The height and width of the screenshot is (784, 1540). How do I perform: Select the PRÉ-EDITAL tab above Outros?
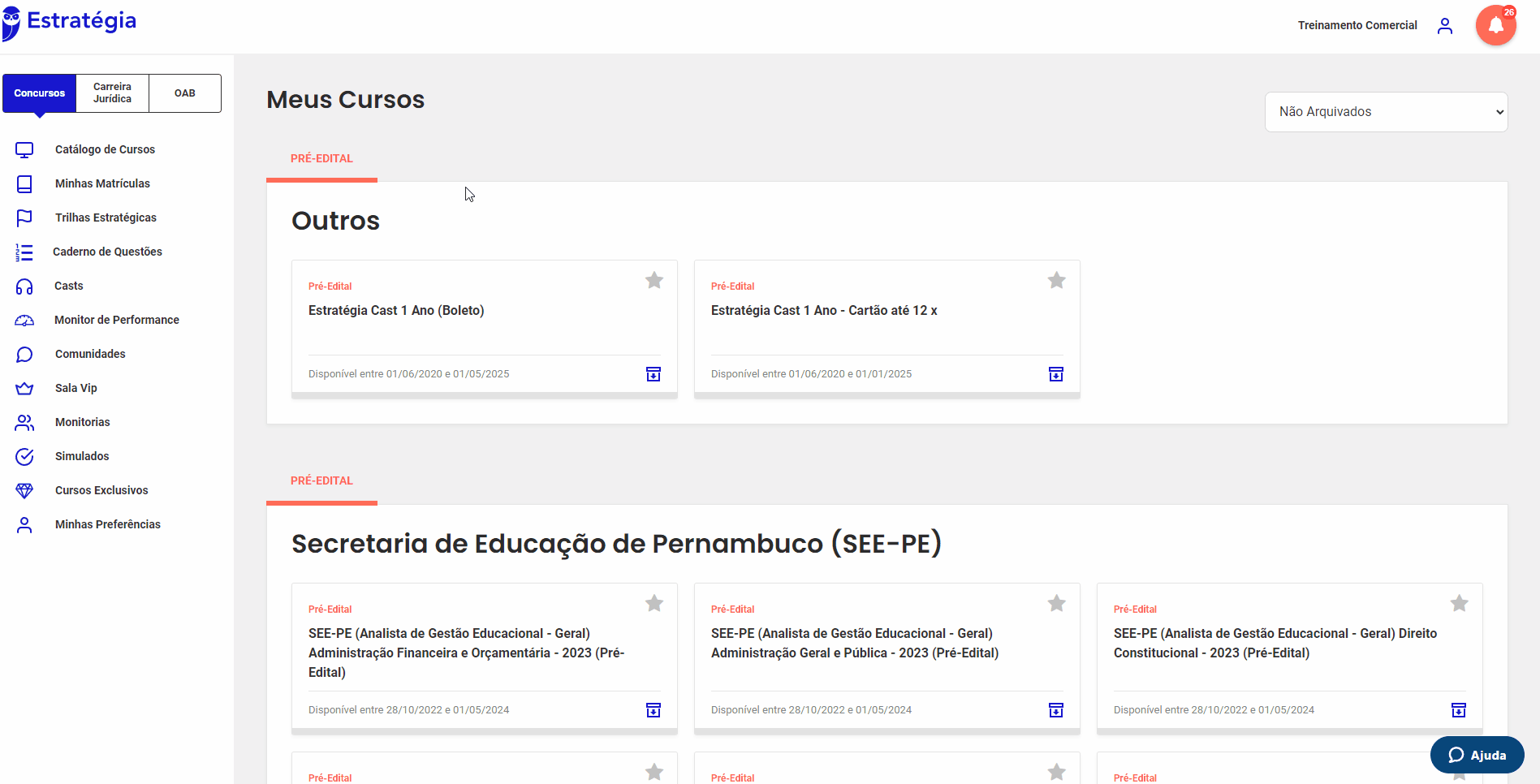point(321,159)
